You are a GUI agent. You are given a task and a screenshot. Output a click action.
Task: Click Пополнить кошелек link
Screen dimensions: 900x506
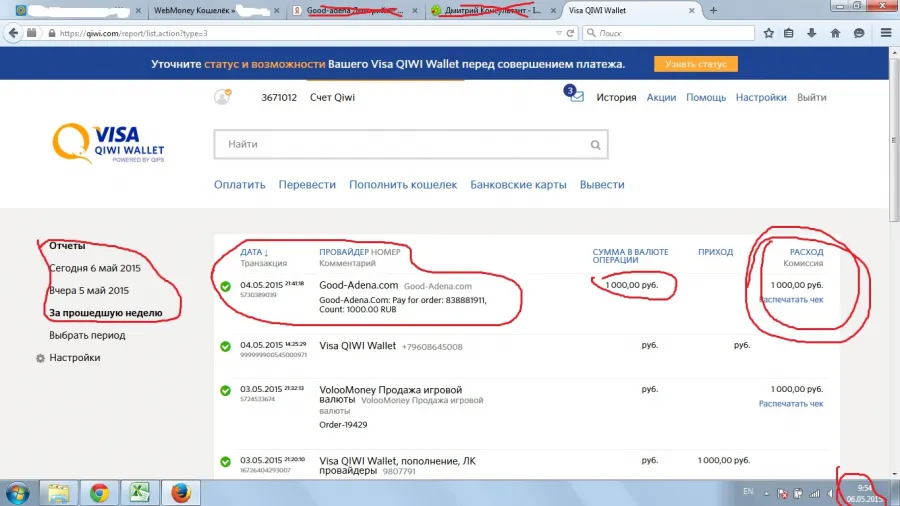tap(403, 185)
